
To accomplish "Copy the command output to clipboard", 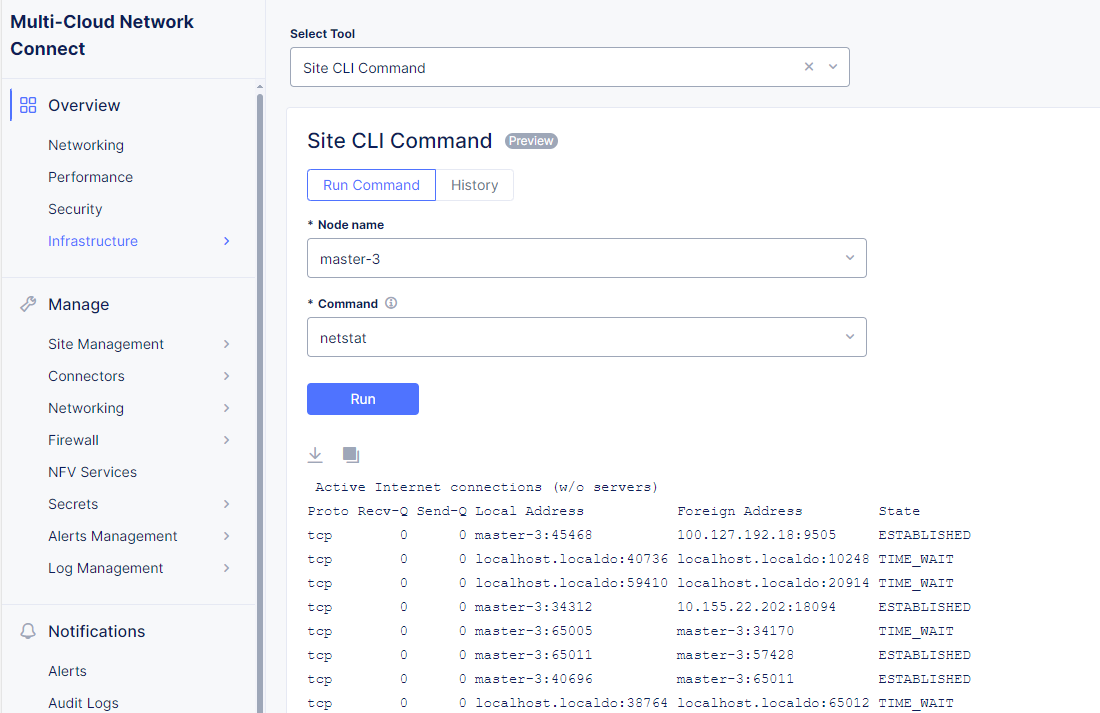I will (350, 455).
